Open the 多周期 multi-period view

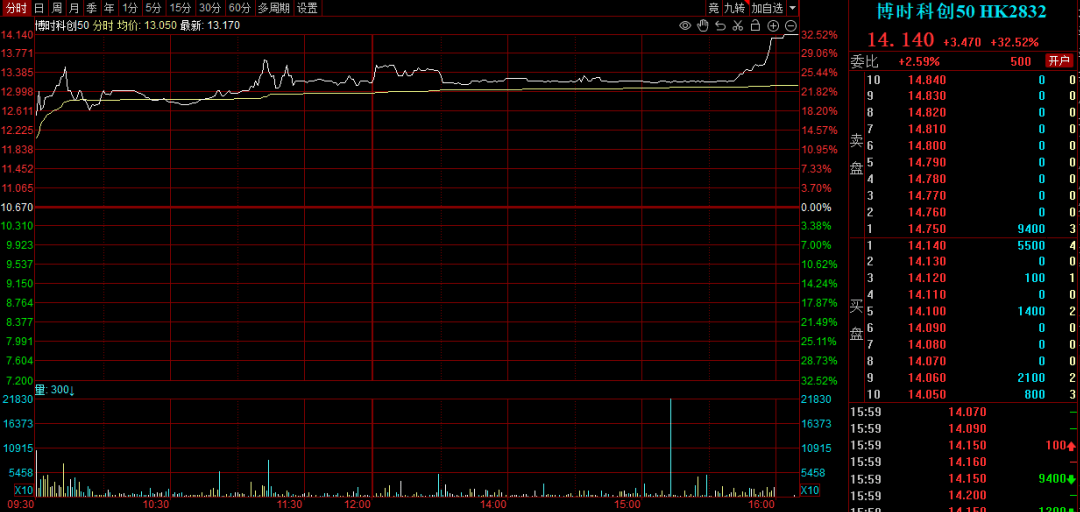click(x=273, y=8)
